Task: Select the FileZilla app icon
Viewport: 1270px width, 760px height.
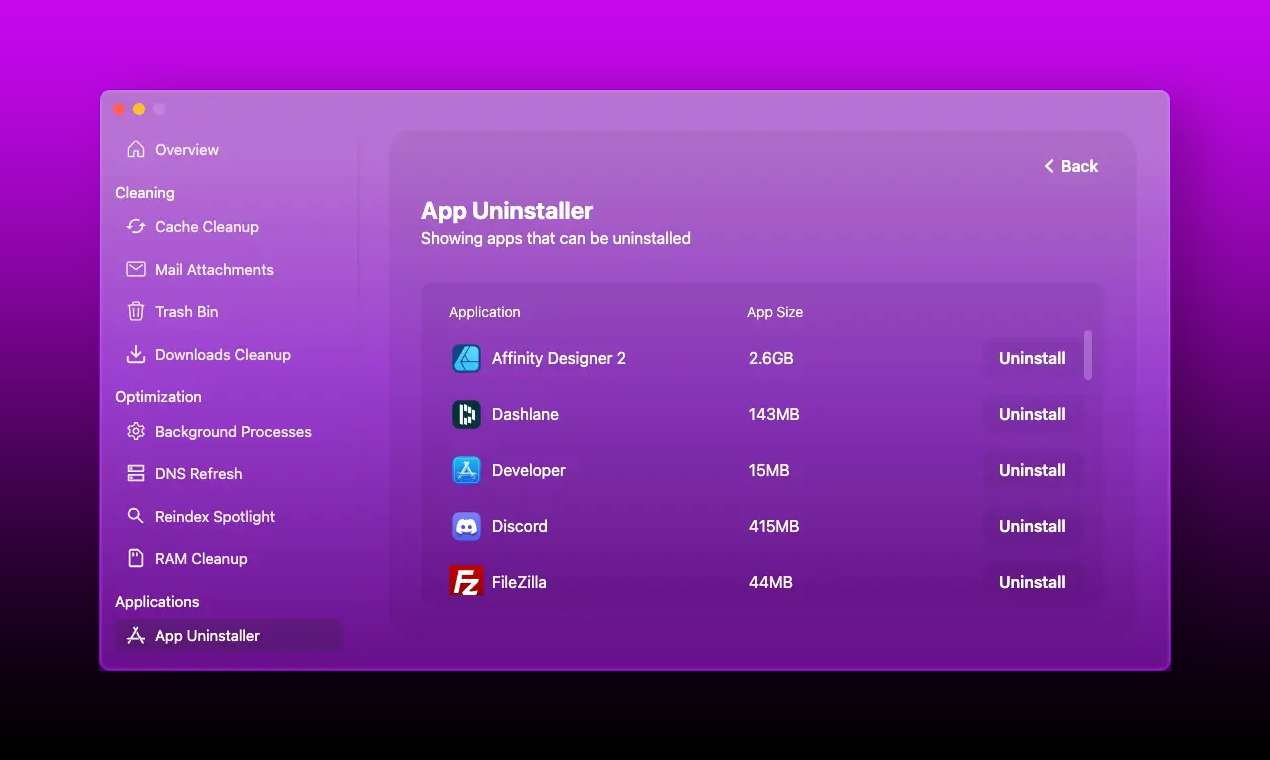Action: [467, 582]
